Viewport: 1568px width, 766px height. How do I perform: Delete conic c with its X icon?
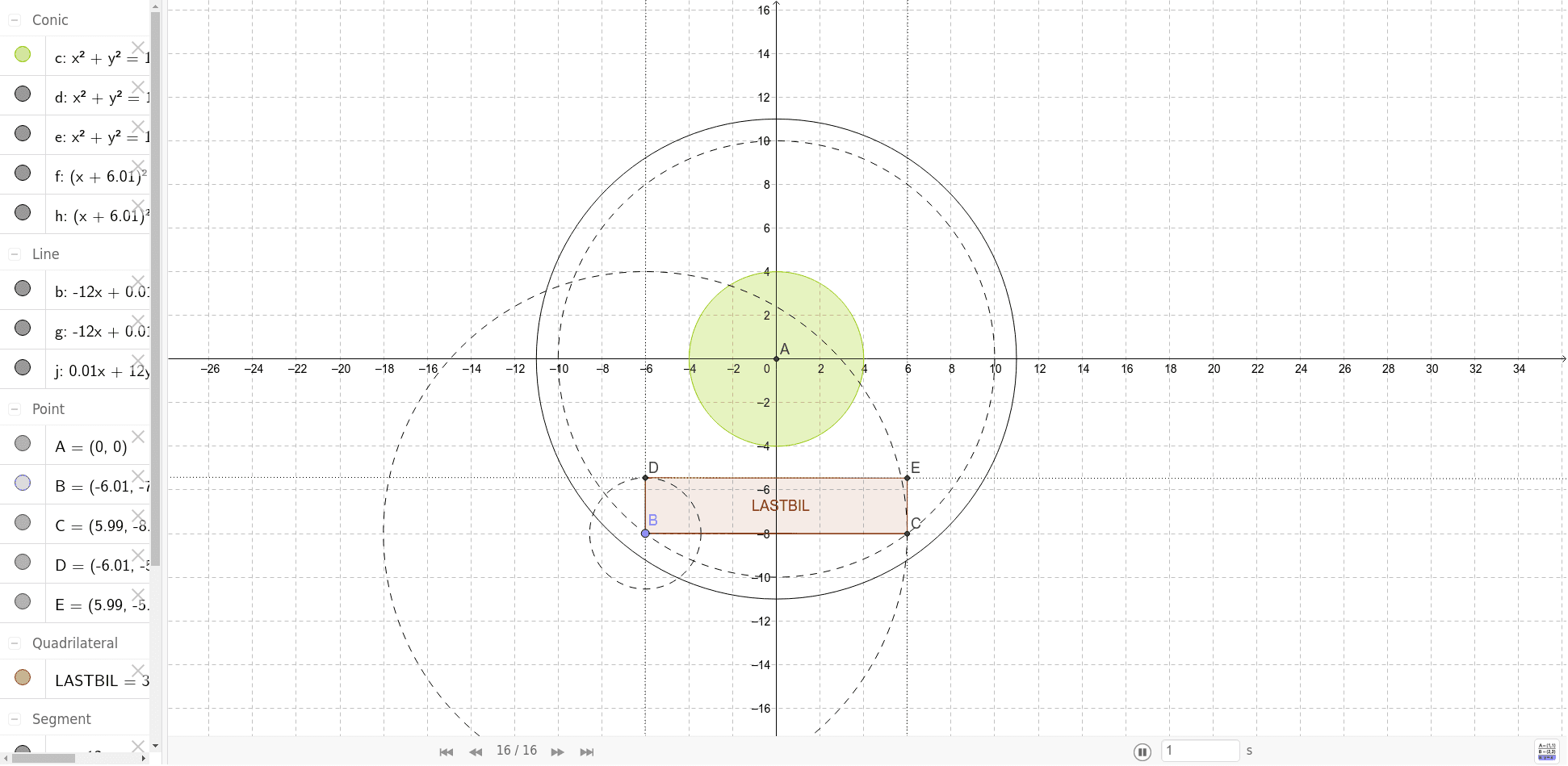138,48
